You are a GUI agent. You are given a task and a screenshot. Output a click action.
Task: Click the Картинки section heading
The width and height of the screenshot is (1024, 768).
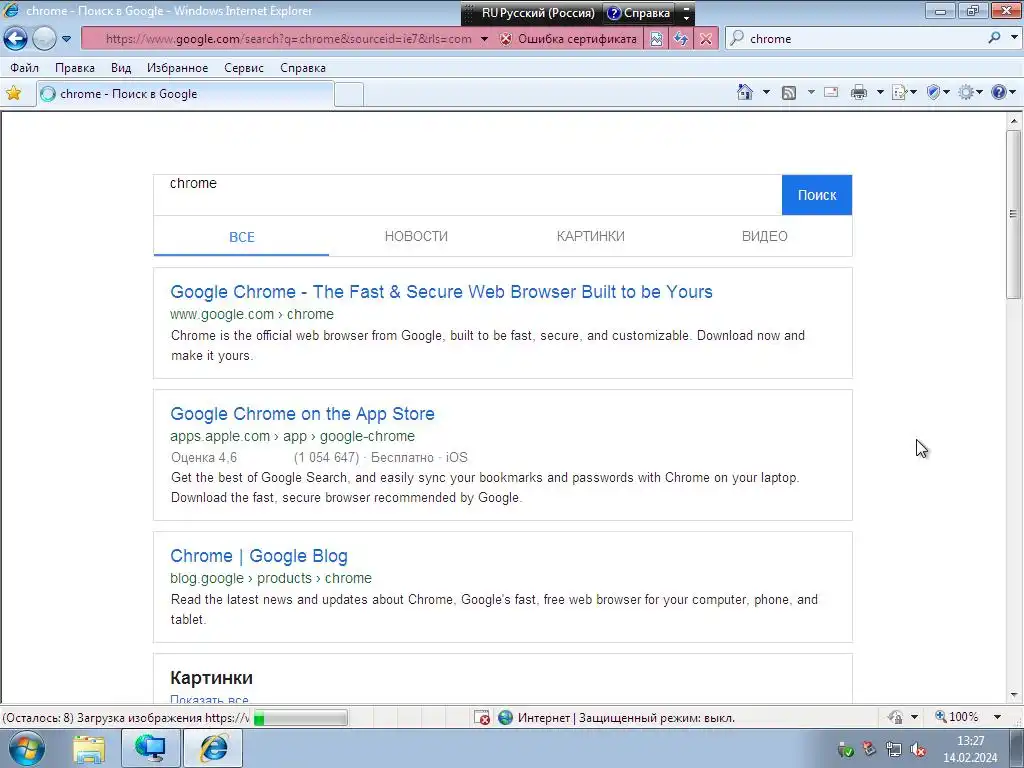click(x=211, y=678)
